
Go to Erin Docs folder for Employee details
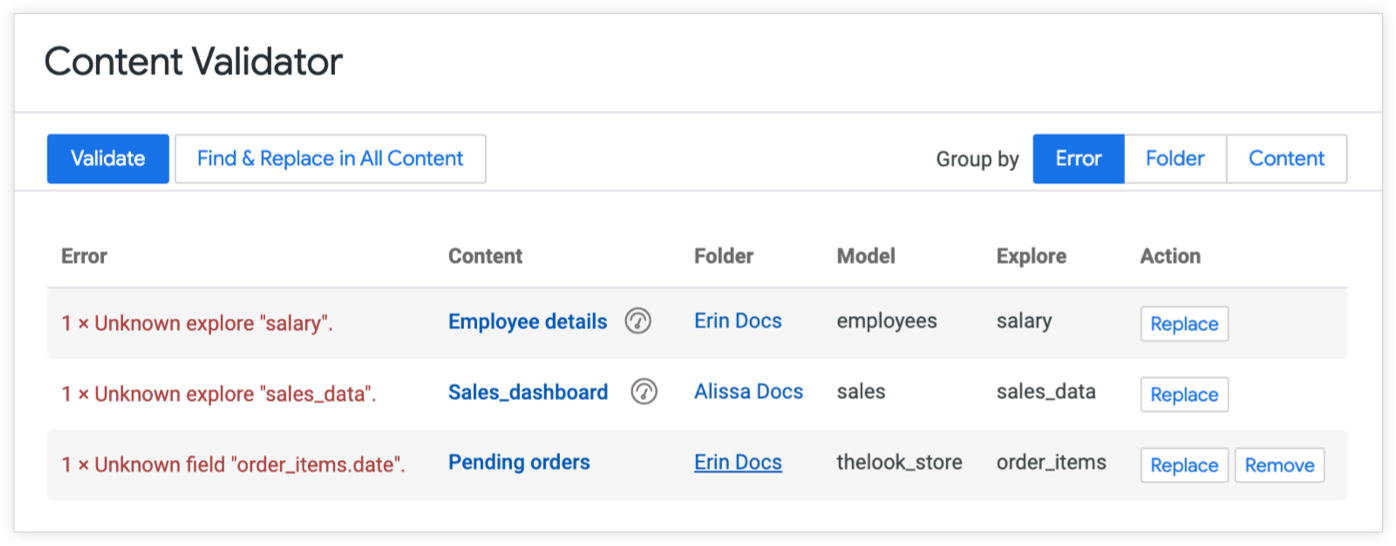pyautogui.click(x=738, y=322)
